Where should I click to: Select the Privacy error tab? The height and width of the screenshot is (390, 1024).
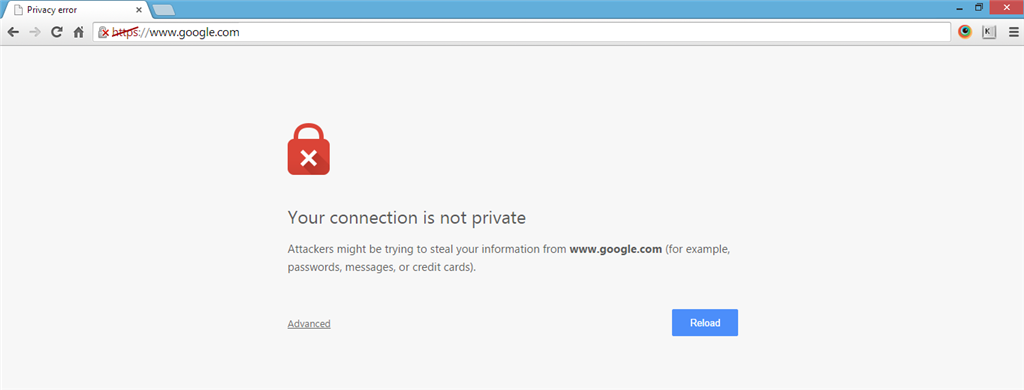pos(76,10)
